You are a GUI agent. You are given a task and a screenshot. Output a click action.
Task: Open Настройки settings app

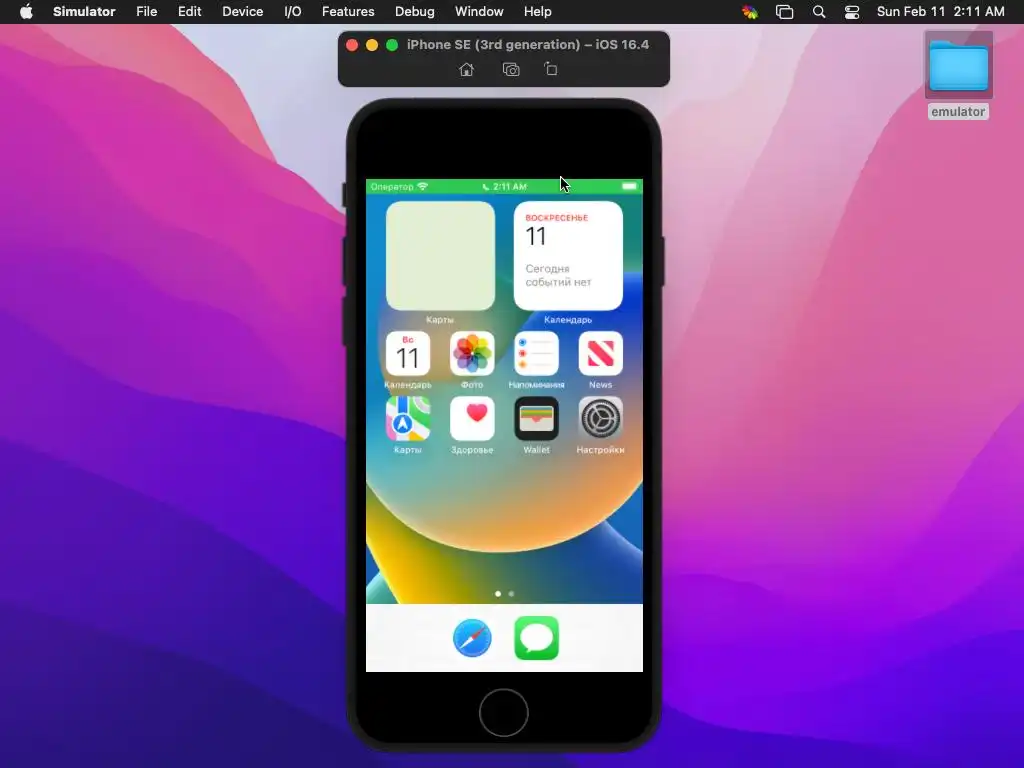tap(600, 419)
